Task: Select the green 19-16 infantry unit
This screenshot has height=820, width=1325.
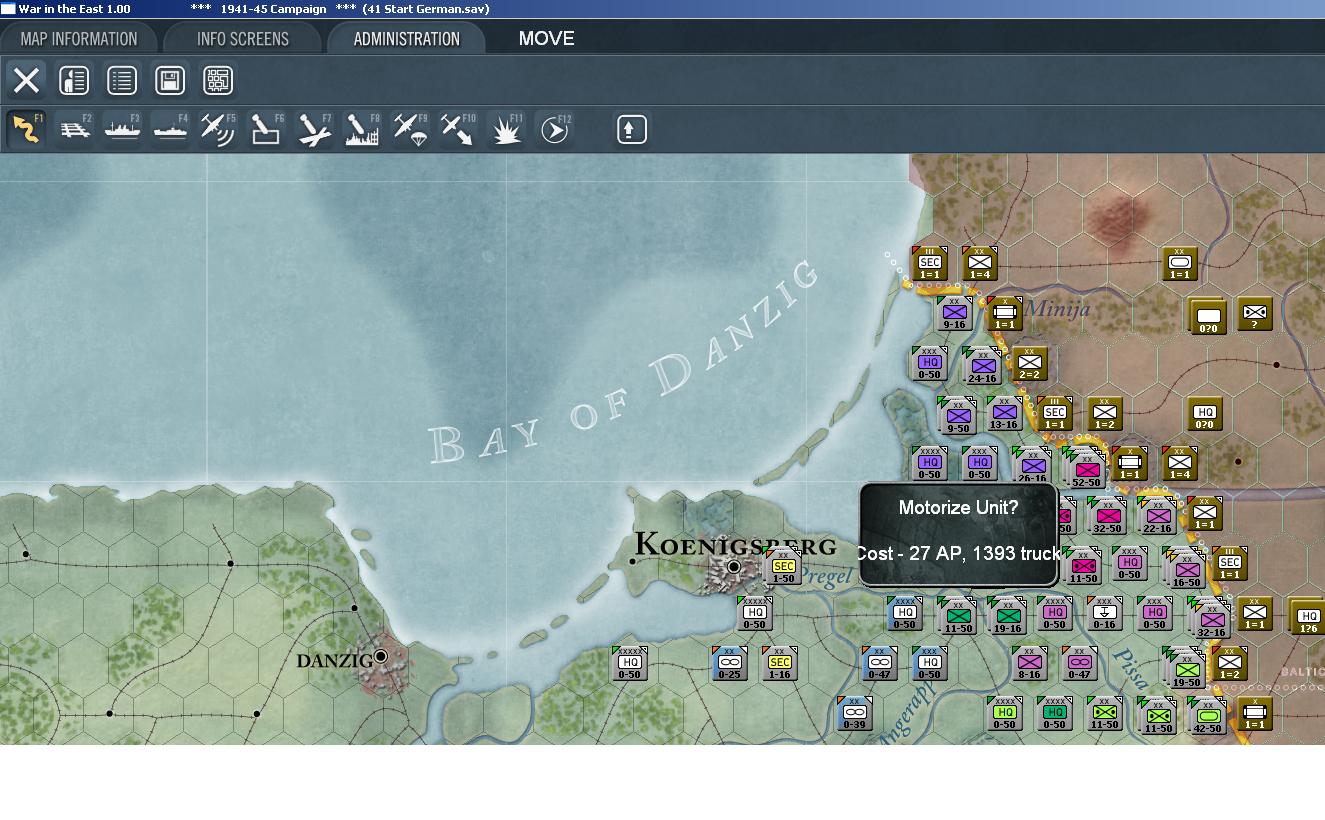Action: coord(1007,616)
